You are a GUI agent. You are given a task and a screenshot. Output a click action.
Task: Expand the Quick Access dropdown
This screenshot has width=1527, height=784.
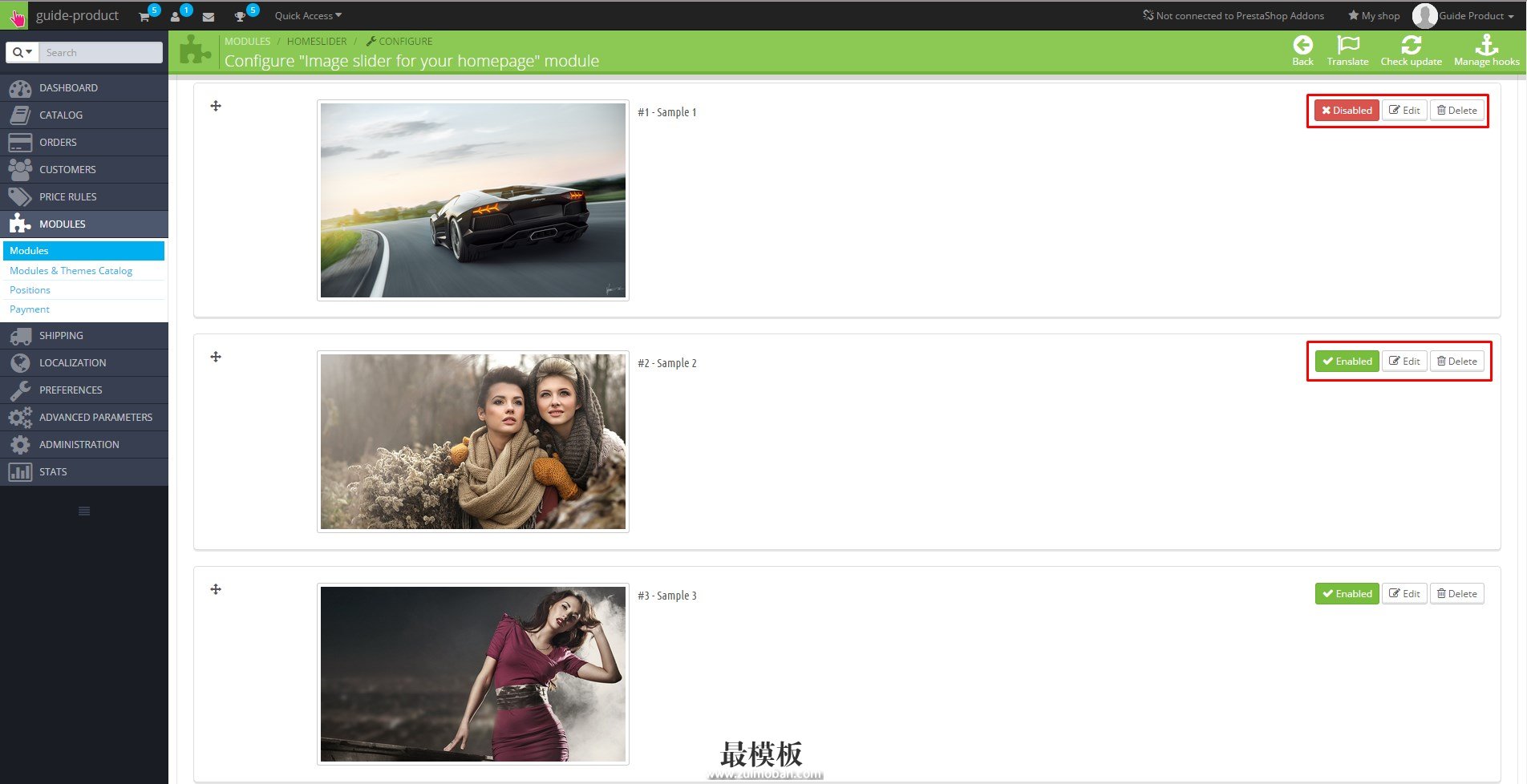coord(308,16)
